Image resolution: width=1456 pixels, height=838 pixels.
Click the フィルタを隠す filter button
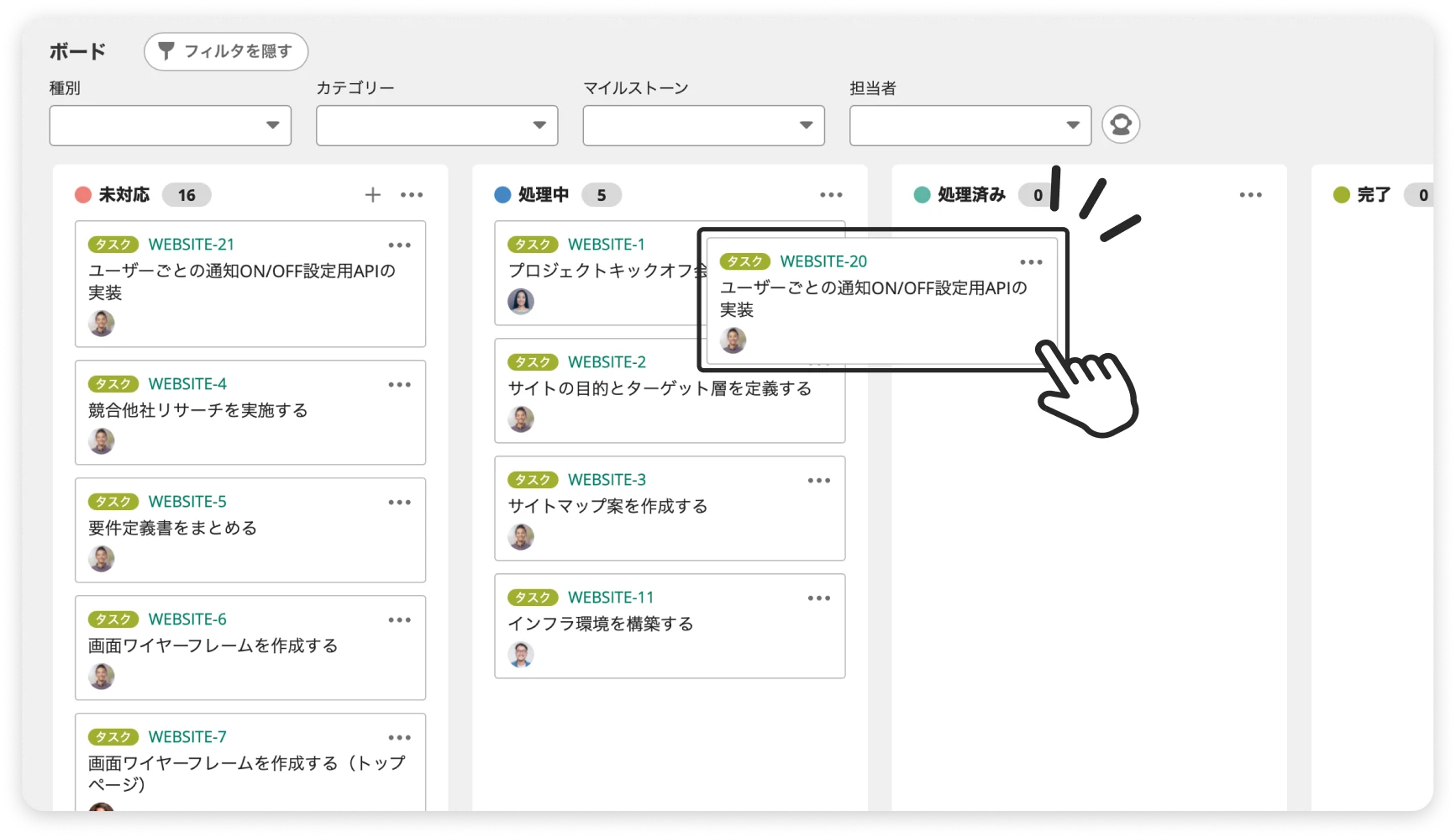[x=226, y=51]
